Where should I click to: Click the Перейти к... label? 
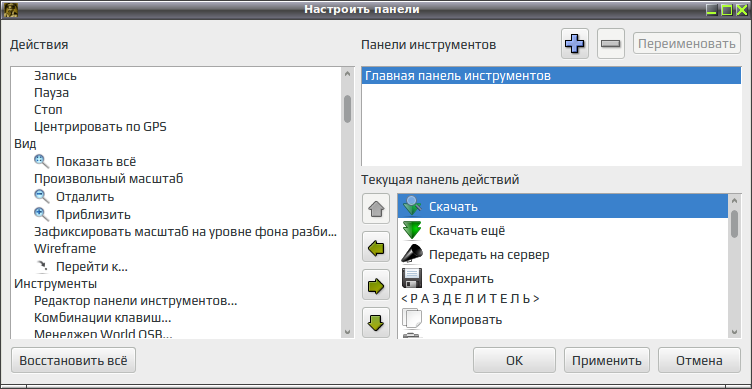tap(92, 266)
